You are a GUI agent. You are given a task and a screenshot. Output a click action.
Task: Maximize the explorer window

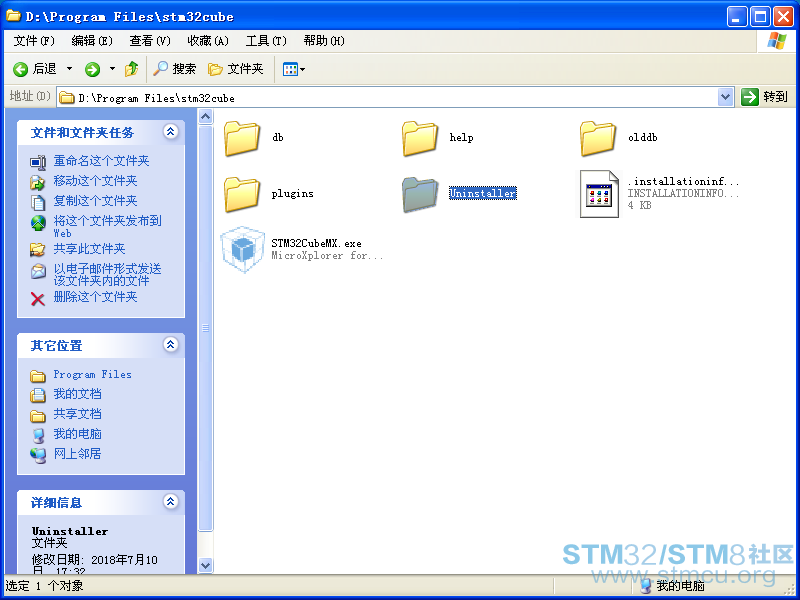click(759, 17)
